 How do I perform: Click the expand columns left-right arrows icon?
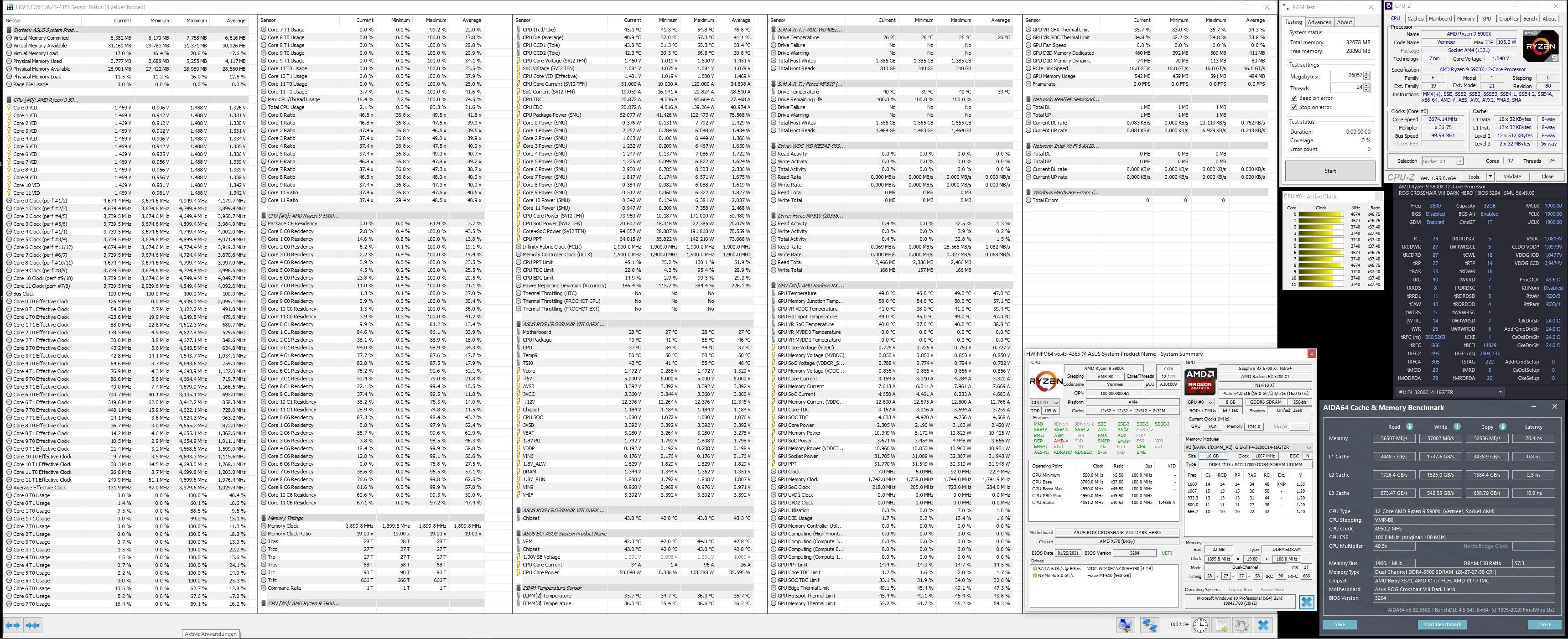pyautogui.click(x=13, y=625)
